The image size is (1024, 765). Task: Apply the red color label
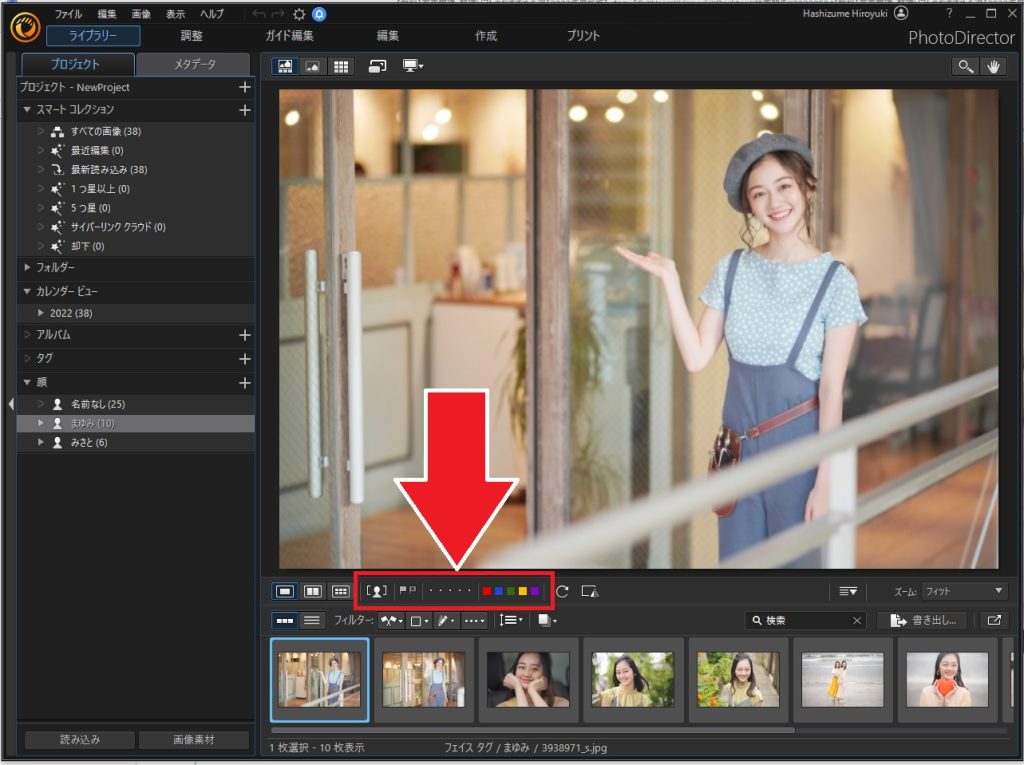[x=487, y=591]
